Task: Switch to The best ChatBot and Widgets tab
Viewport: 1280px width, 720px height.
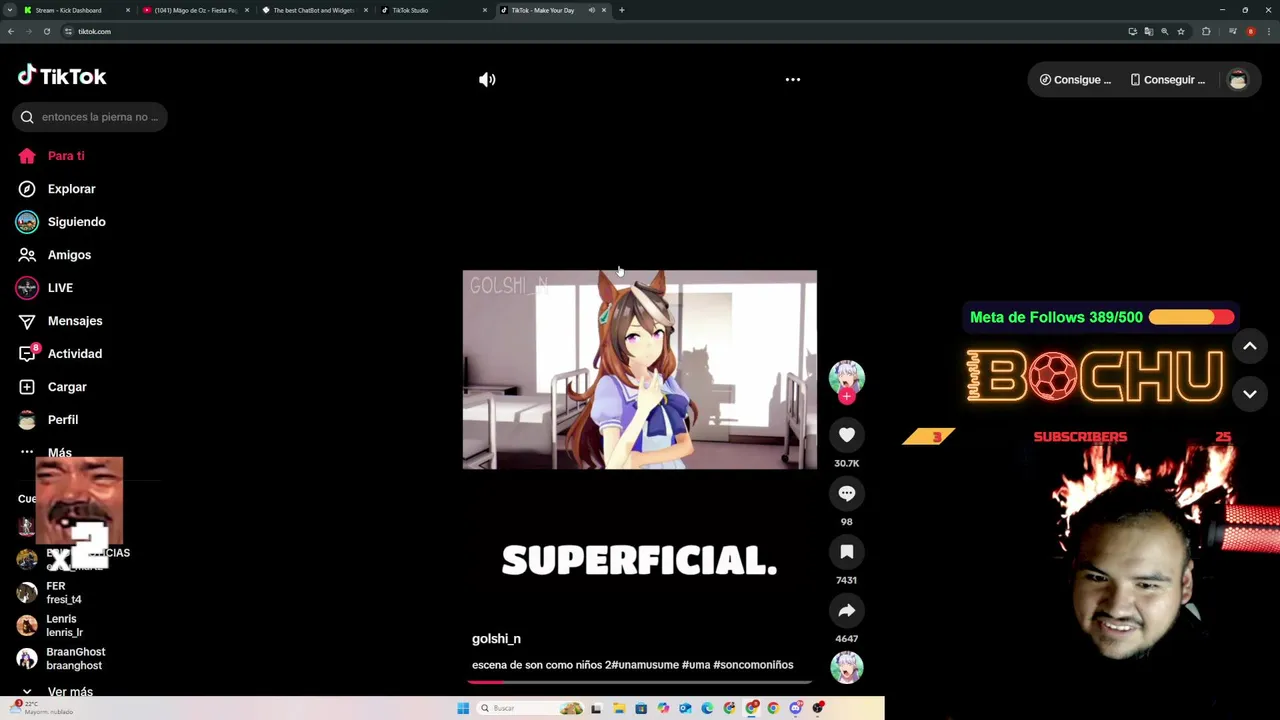Action: 315,10
